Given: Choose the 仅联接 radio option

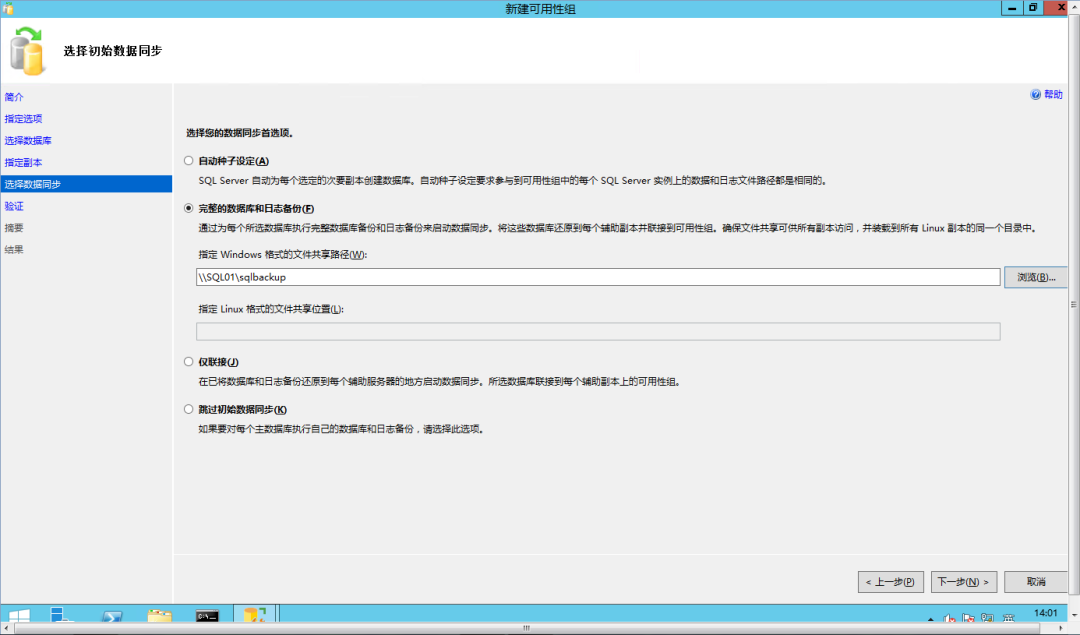Looking at the screenshot, I should pos(188,362).
